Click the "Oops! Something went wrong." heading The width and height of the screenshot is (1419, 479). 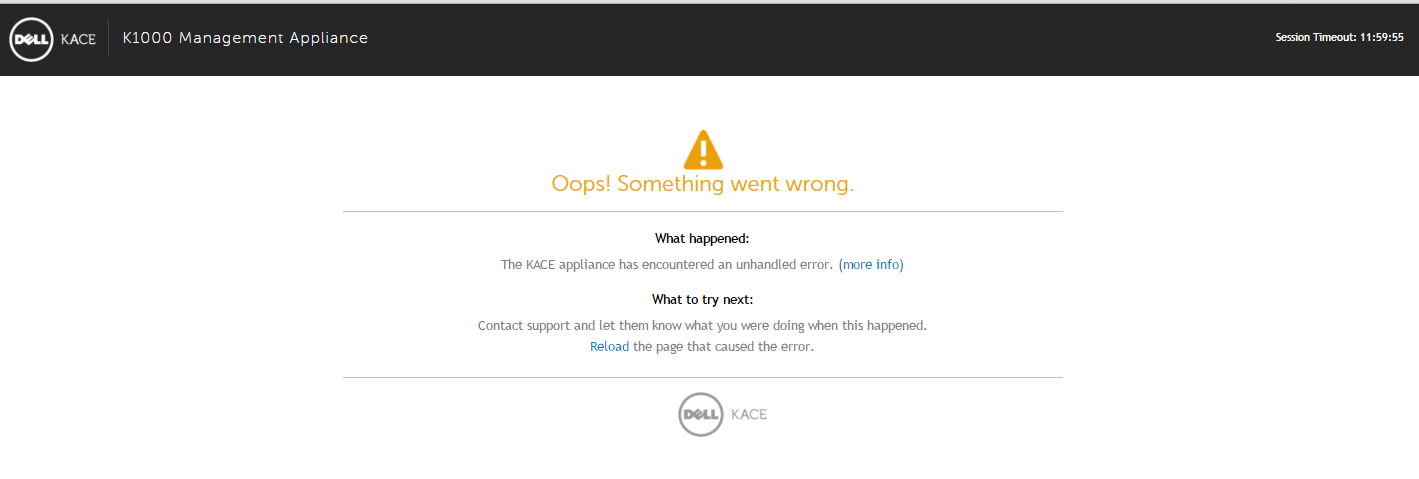click(702, 184)
